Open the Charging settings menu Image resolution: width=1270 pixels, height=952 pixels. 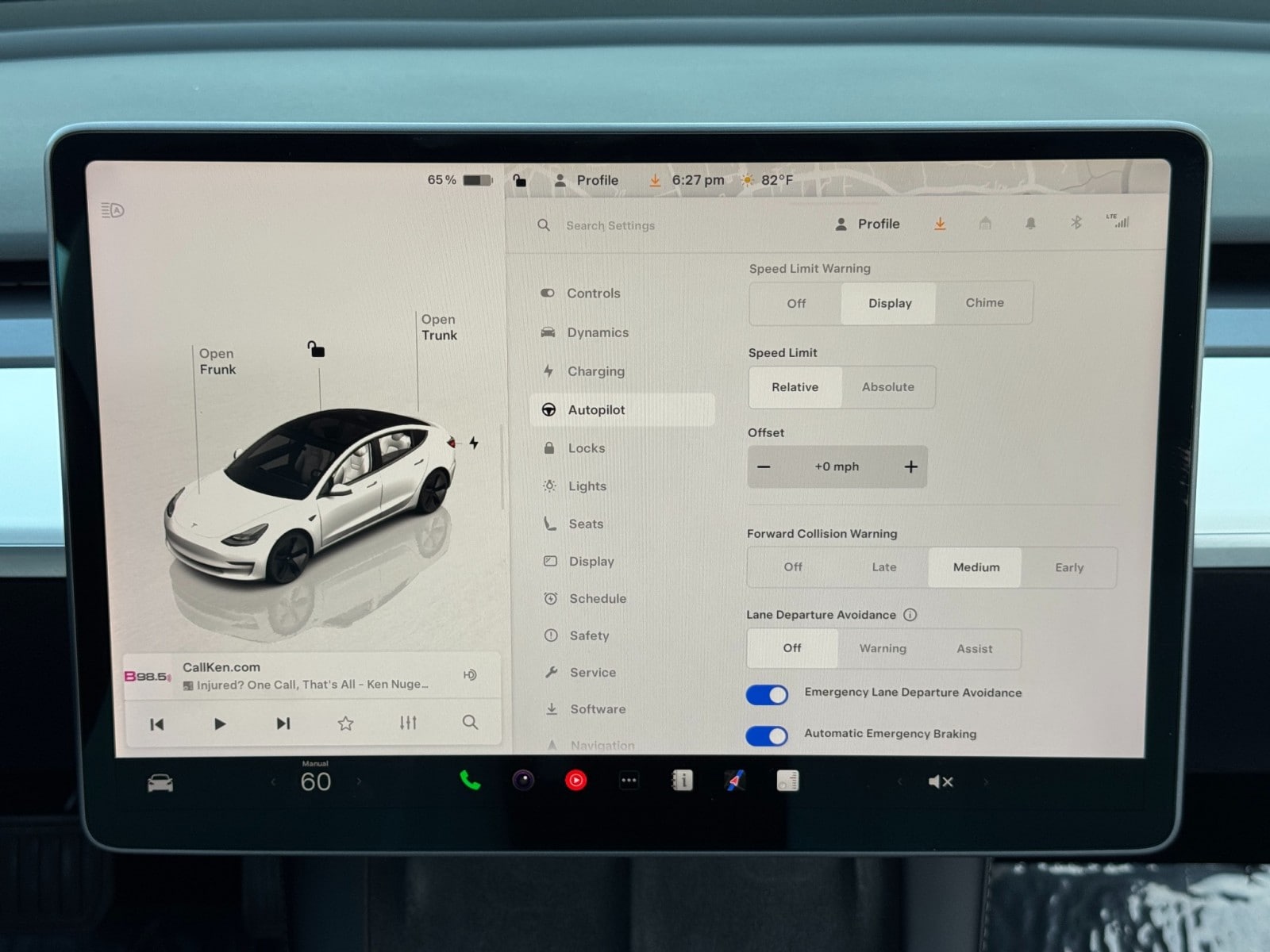[595, 371]
